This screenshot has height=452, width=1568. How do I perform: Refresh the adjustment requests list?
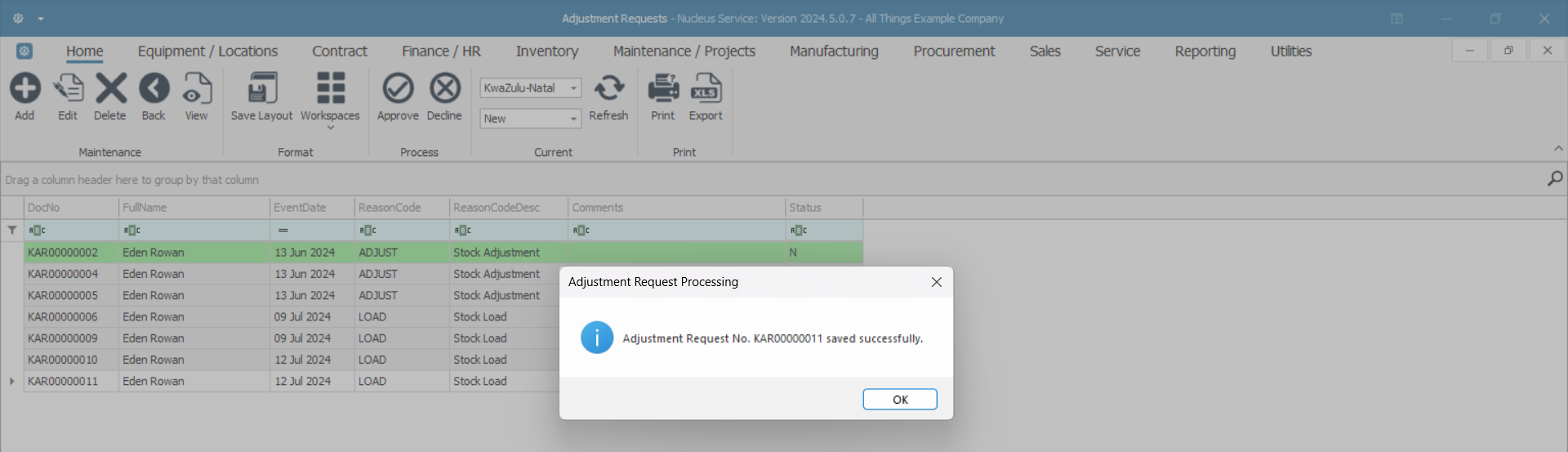[608, 88]
